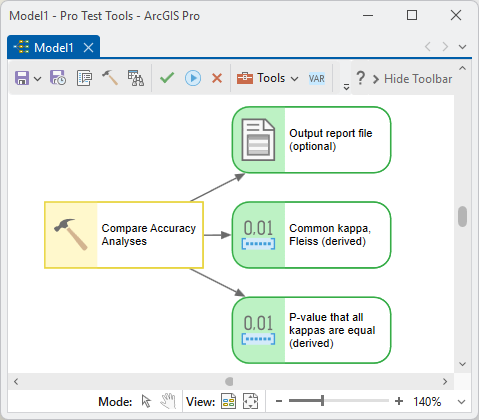Click the hammer Environments icon in toolbar
Screen dimensions: 479x420
[x=110, y=78]
